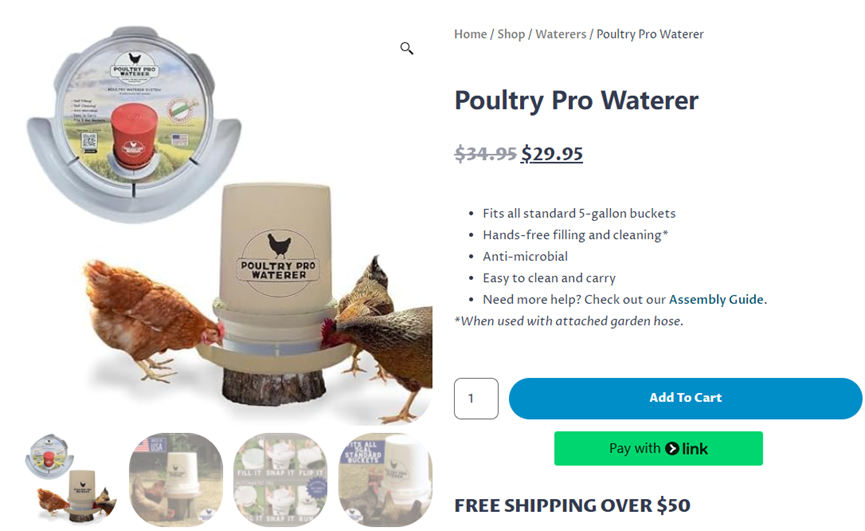Click the $29.95 sale price
The height and width of the screenshot is (531, 865).
[x=552, y=153]
